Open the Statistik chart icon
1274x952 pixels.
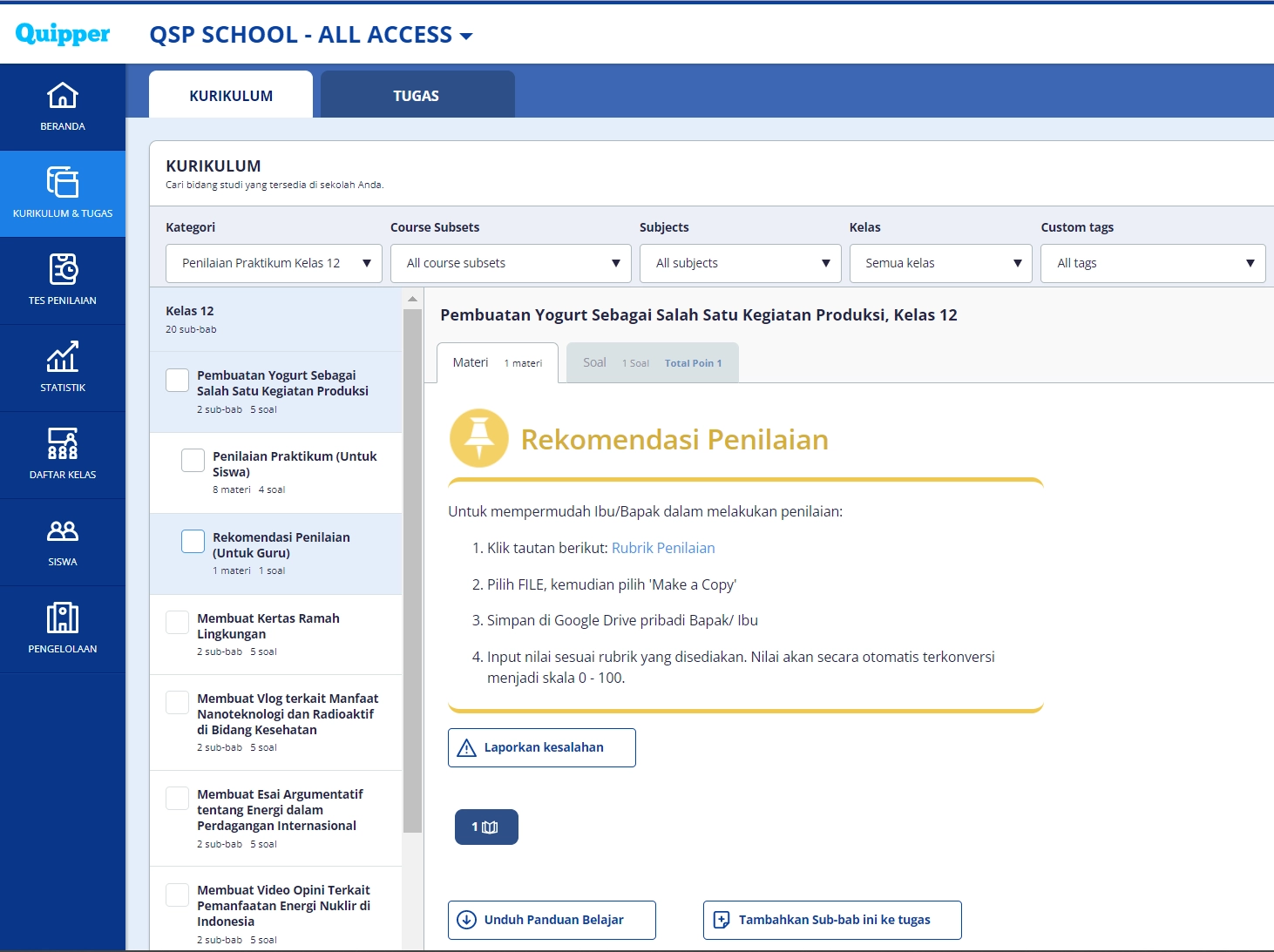(63, 357)
